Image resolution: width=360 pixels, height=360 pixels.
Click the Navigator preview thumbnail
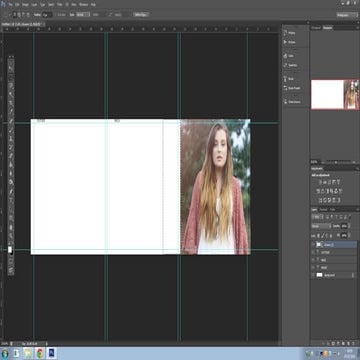point(335,94)
